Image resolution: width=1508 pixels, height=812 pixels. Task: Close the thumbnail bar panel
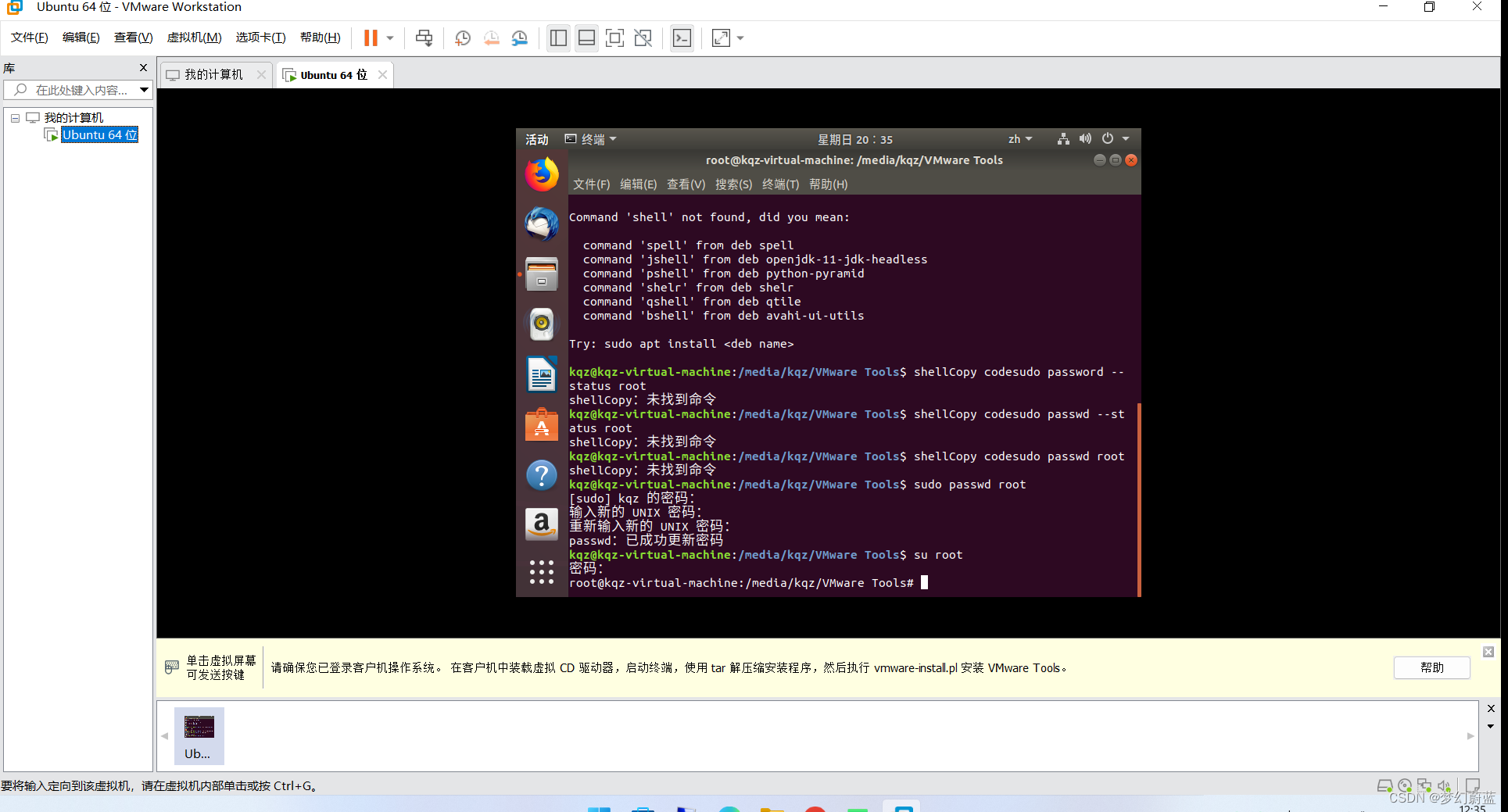point(1491,708)
